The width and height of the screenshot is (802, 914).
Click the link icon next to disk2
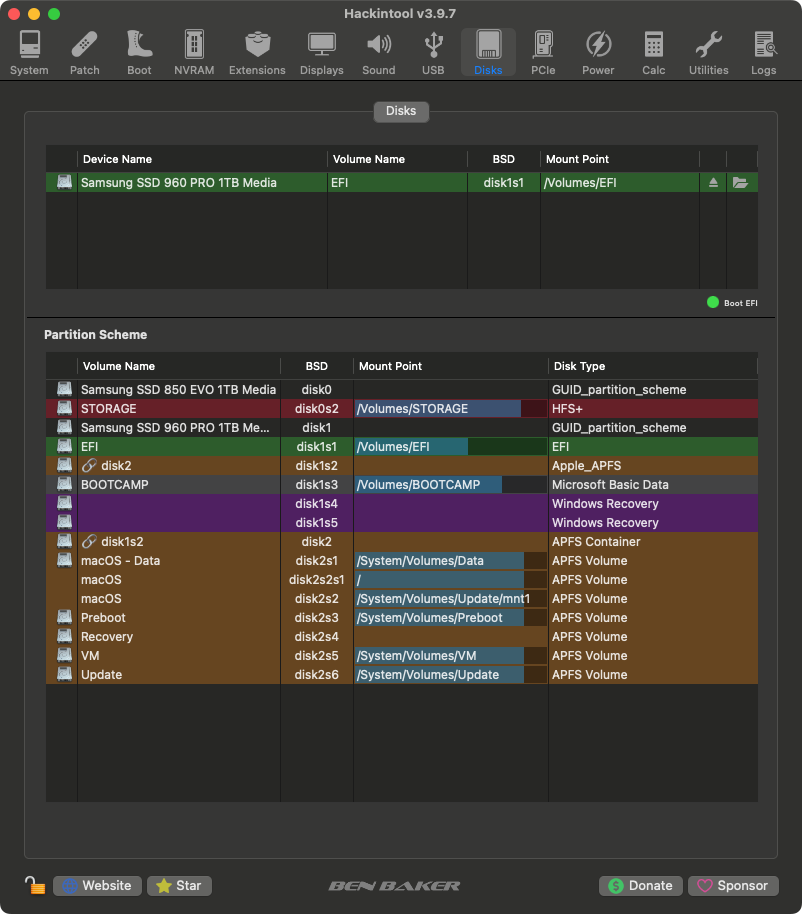coord(89,465)
